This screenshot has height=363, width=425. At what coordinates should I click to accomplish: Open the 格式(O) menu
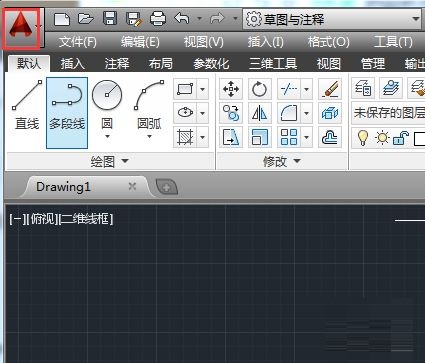coord(328,42)
